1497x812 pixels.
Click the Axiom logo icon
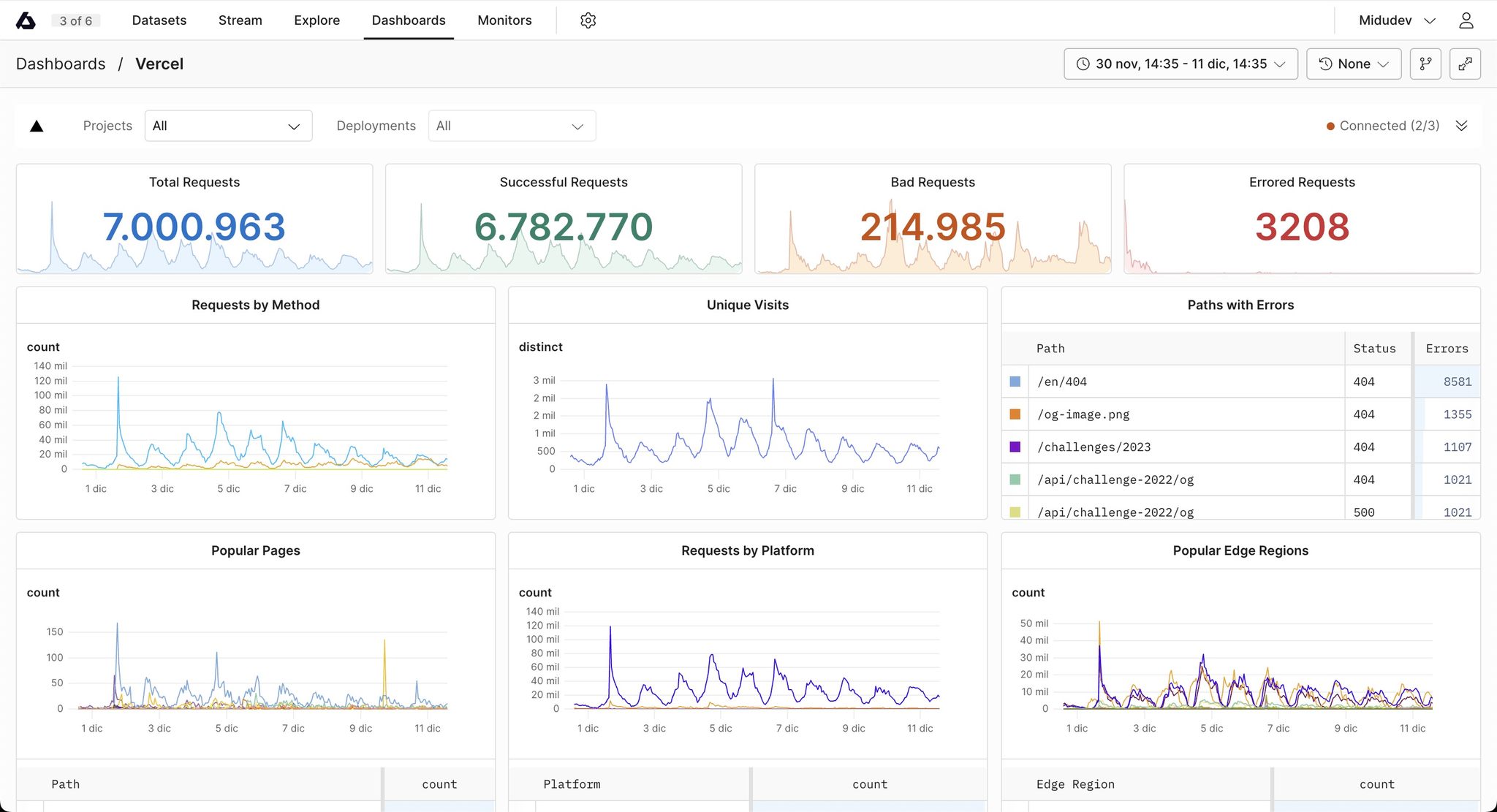pos(26,20)
